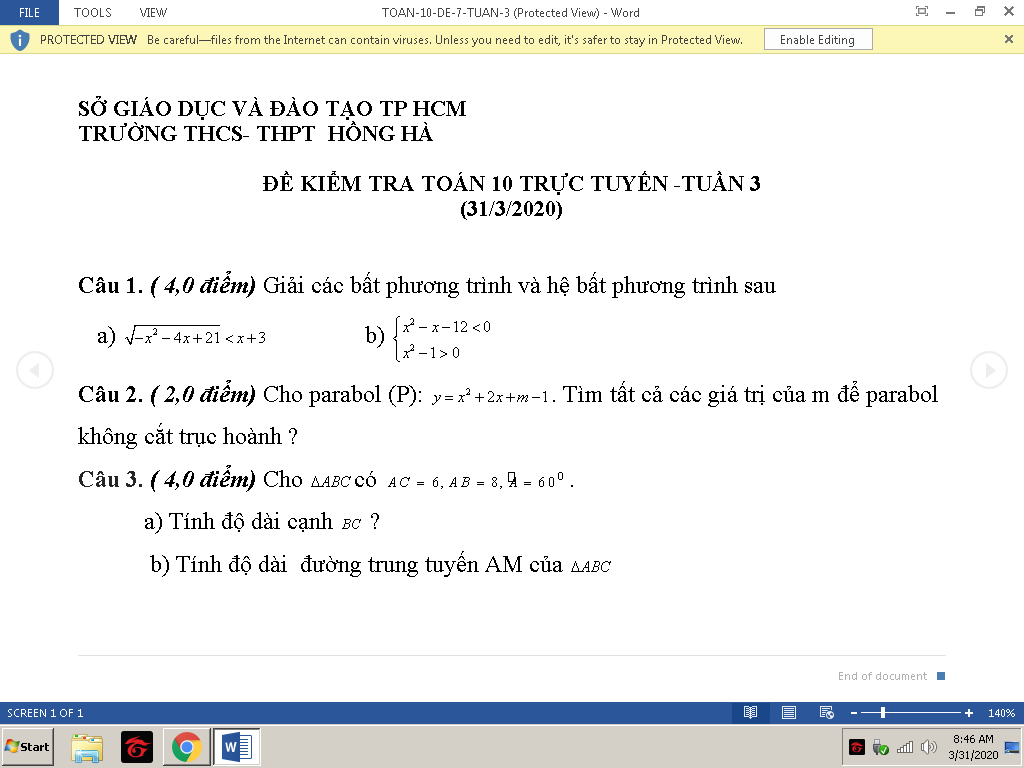Image resolution: width=1024 pixels, height=768 pixels.
Task: Open the VIEW menu
Action: (153, 12)
